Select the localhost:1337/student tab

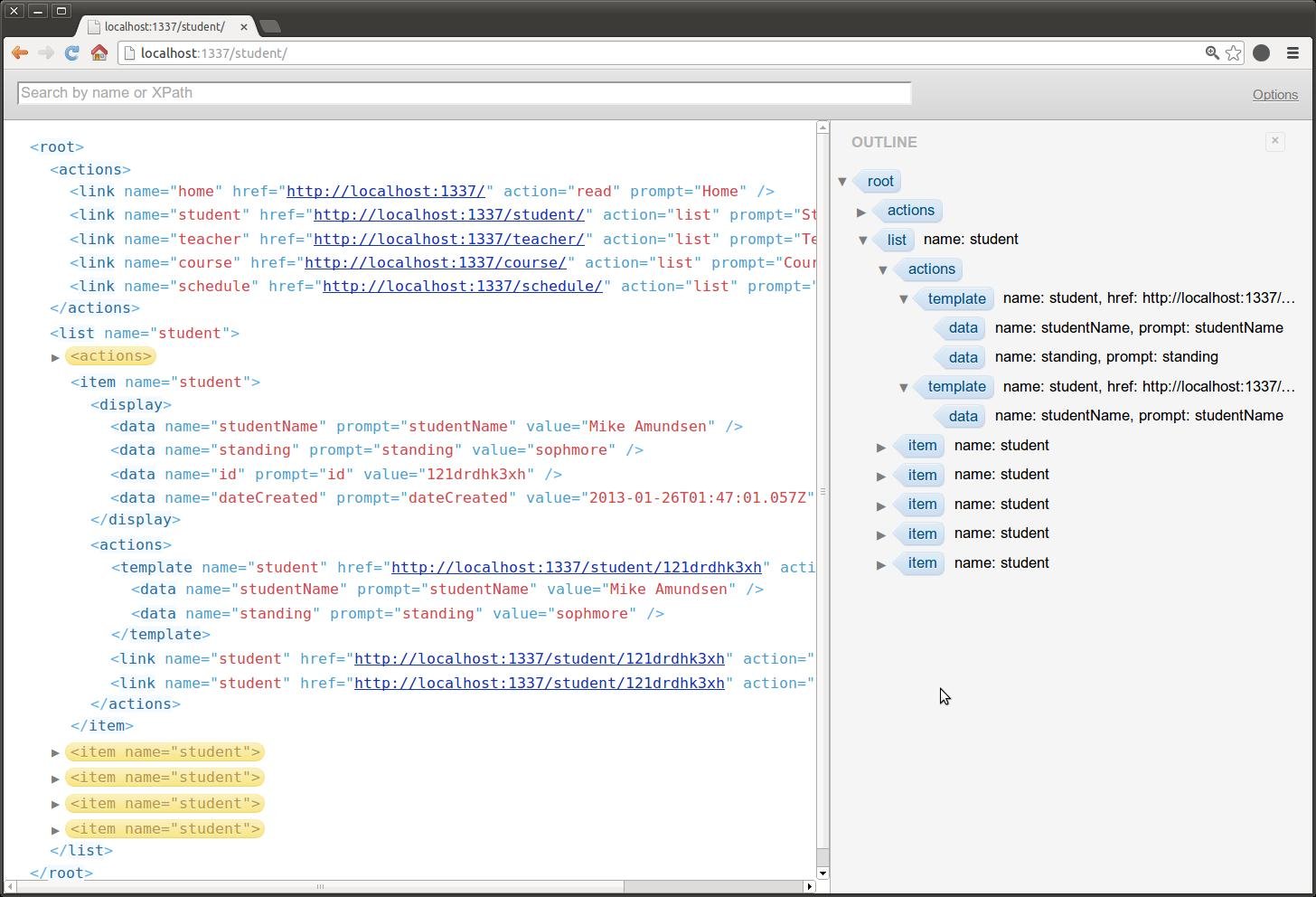163,26
